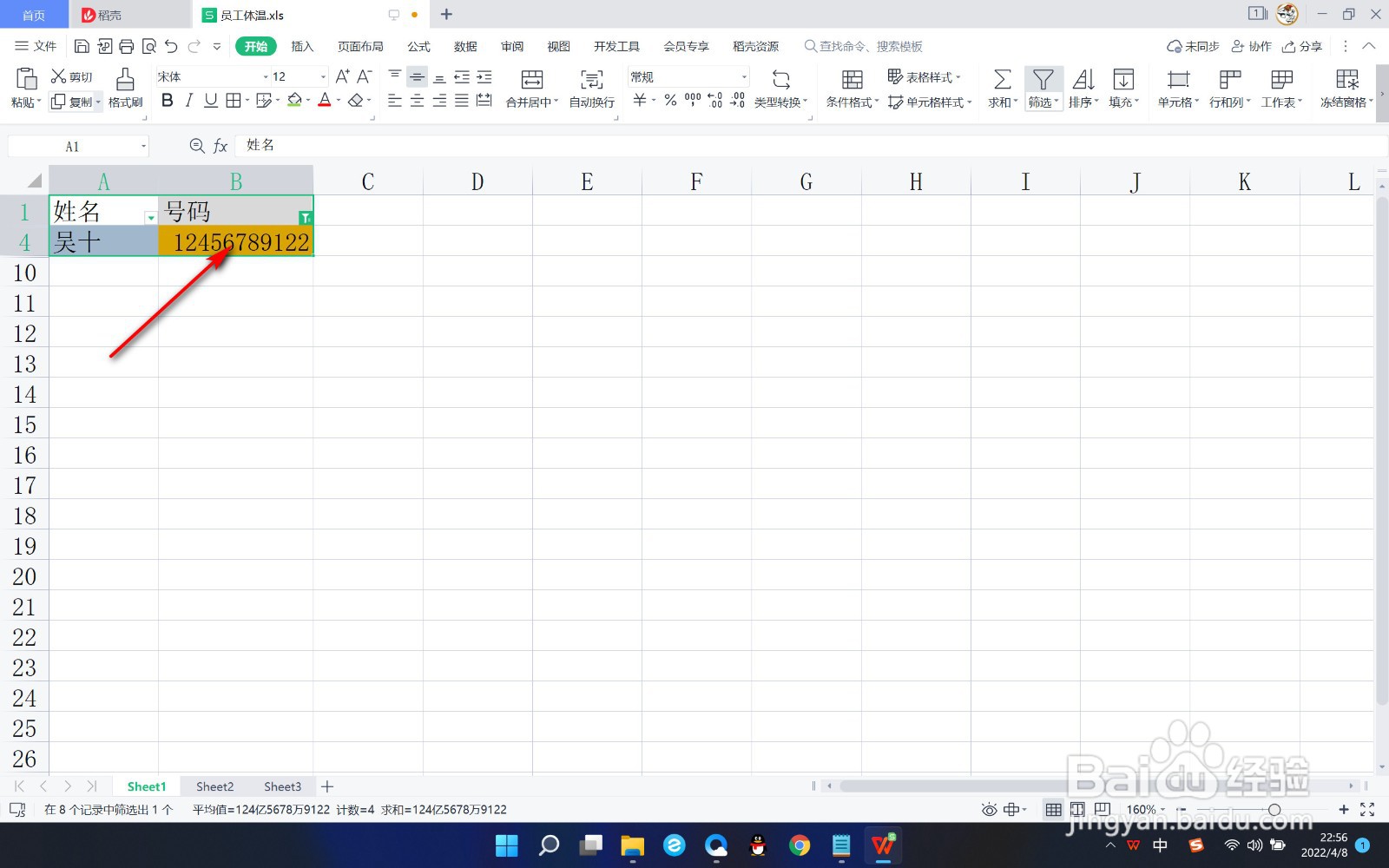Click the Paste clipboard icon
Image resolution: width=1389 pixels, height=868 pixels.
pos(26,79)
